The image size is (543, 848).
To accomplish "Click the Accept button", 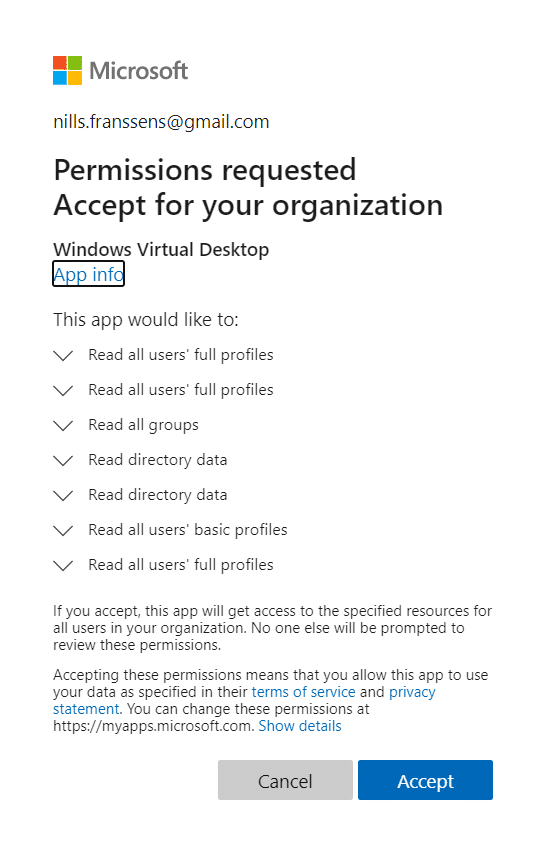I will coord(425,780).
